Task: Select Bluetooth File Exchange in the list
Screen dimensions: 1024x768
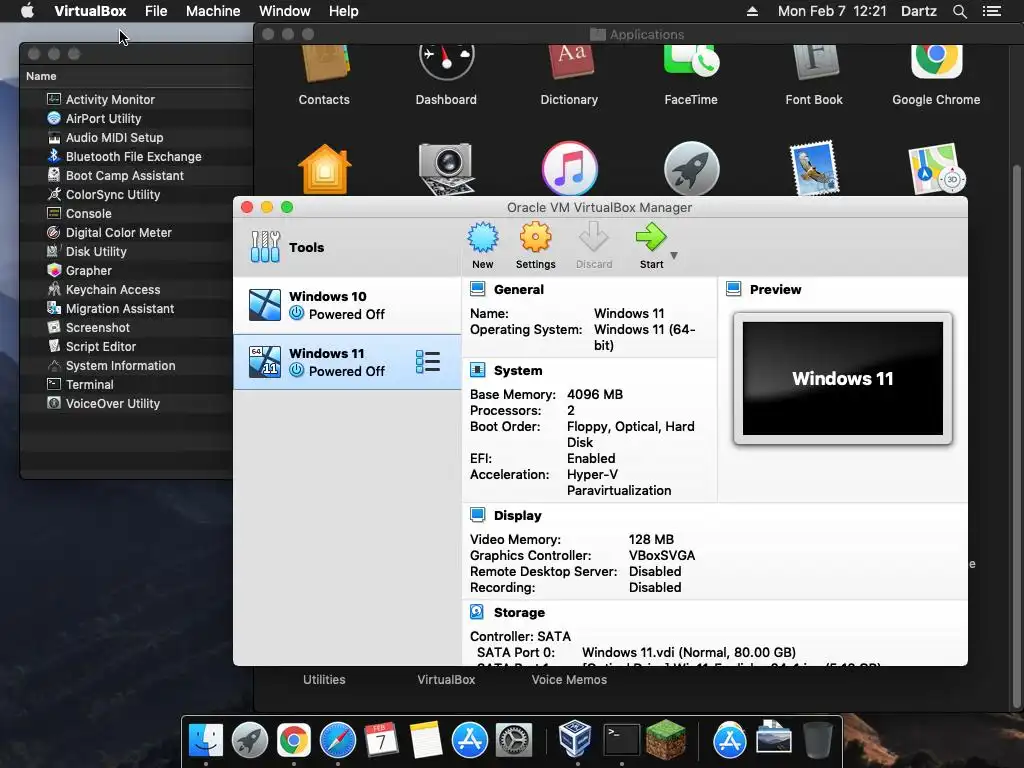Action: coord(136,156)
